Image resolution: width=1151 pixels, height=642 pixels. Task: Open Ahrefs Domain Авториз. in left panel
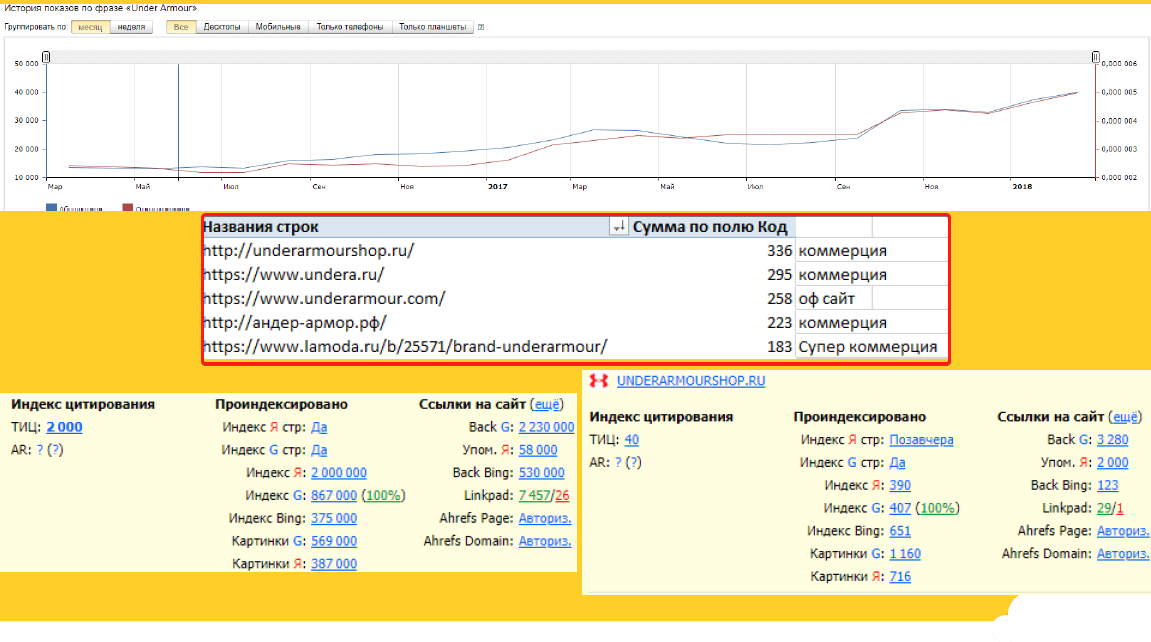point(545,541)
